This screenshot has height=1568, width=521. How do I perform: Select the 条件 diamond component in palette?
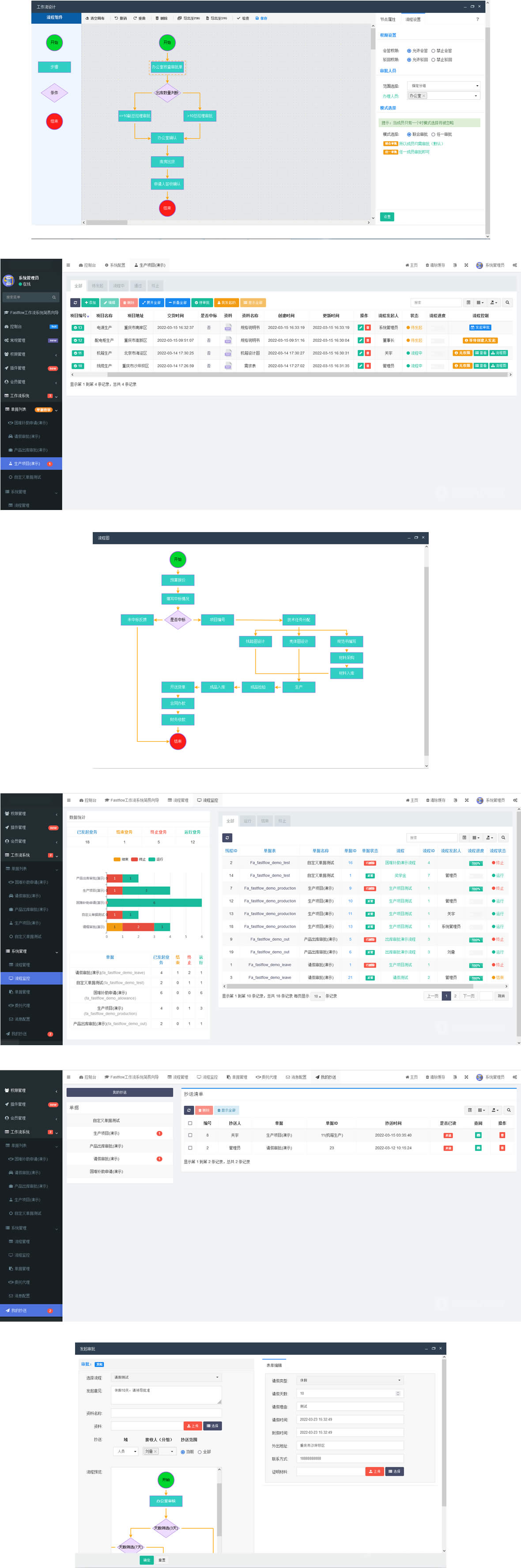(x=54, y=93)
